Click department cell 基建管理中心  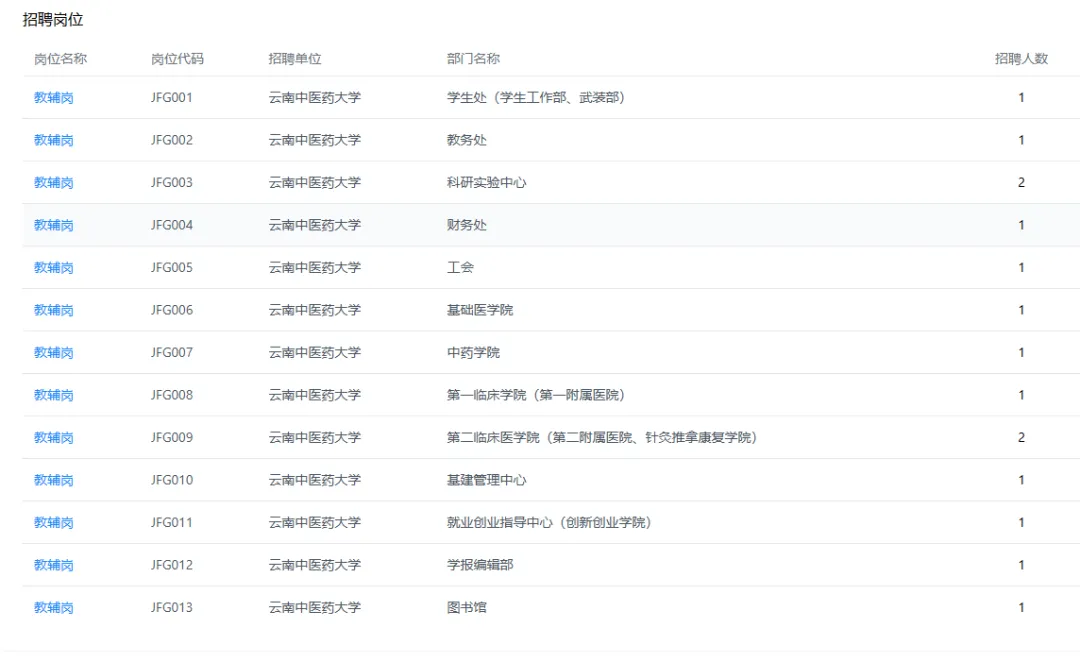click(486, 480)
